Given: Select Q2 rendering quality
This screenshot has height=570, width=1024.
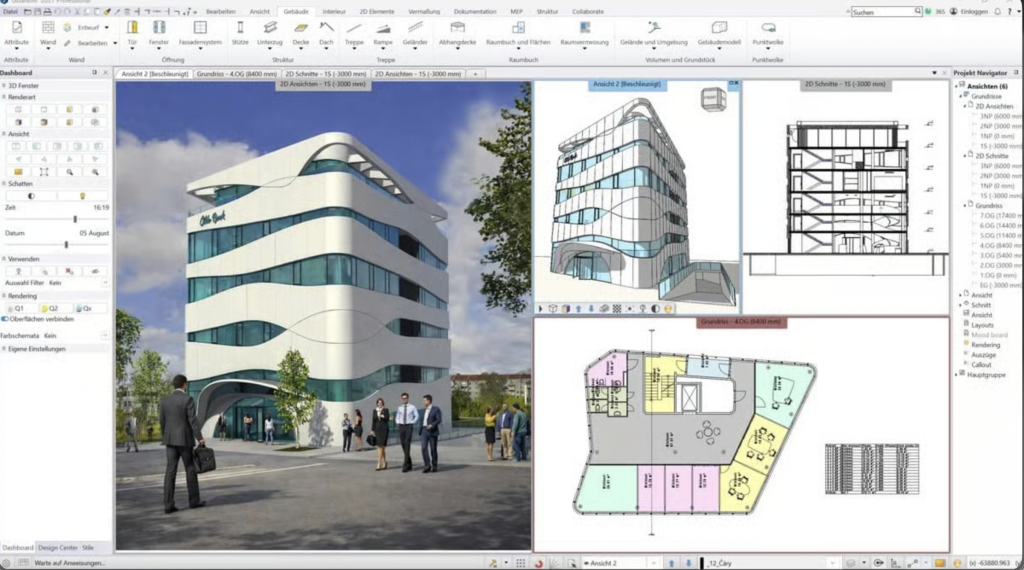Looking at the screenshot, I should (x=54, y=308).
